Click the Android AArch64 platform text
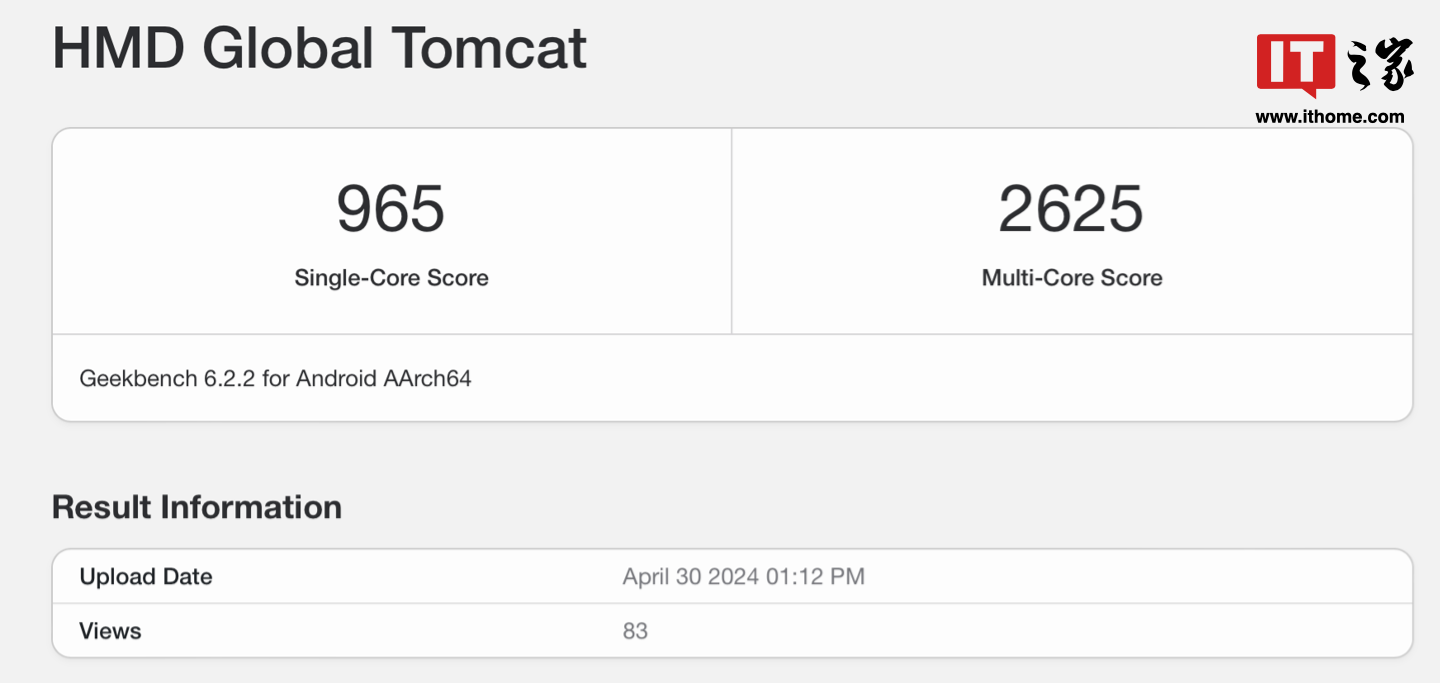This screenshot has width=1440, height=683. tap(384, 379)
